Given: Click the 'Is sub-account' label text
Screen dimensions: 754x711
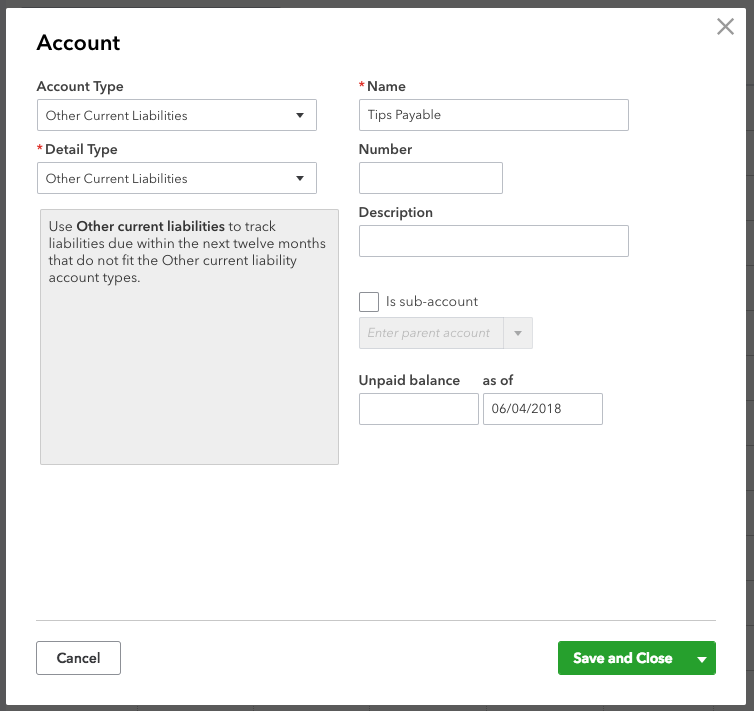Looking at the screenshot, I should tap(432, 301).
